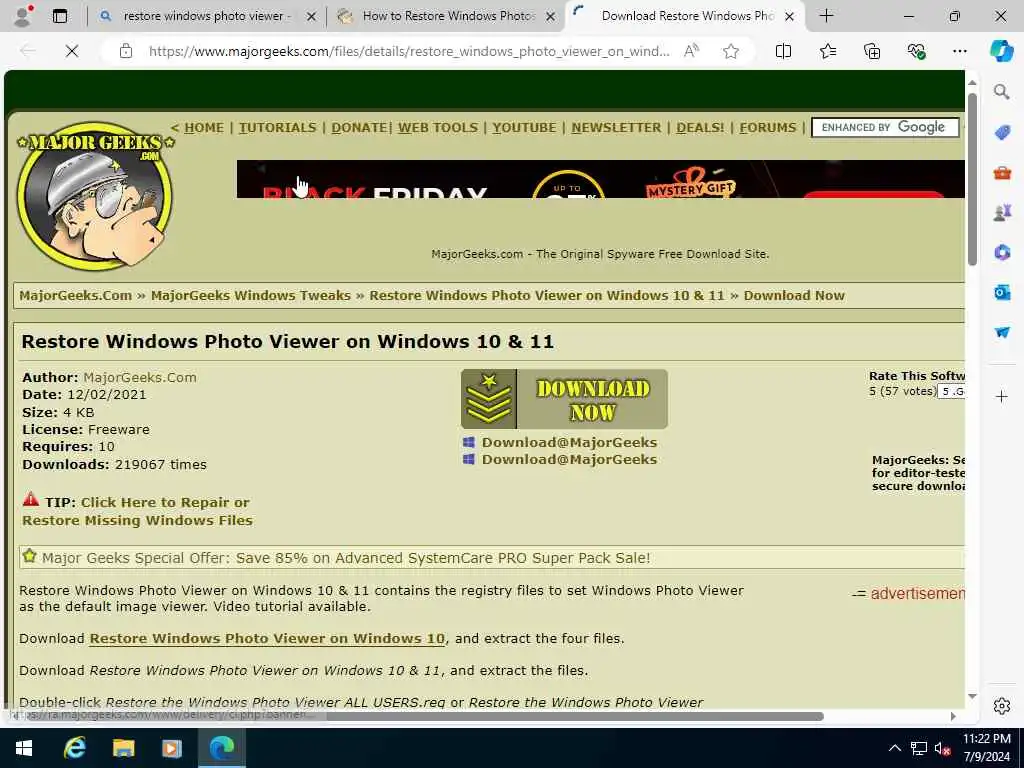
Task: Click the MajorGeeks logo
Action: point(95,196)
